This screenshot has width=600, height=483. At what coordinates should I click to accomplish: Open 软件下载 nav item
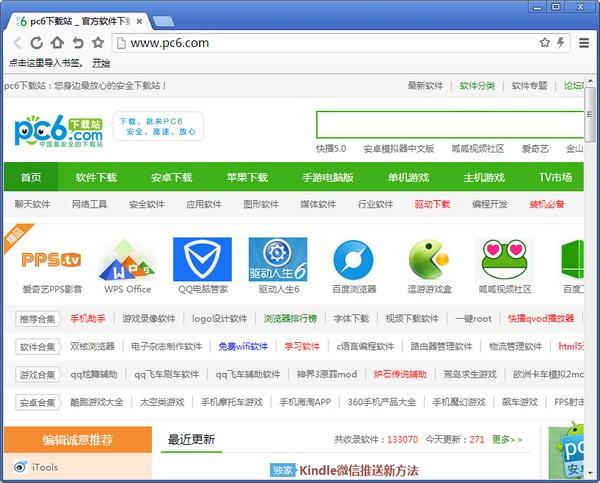click(x=96, y=177)
